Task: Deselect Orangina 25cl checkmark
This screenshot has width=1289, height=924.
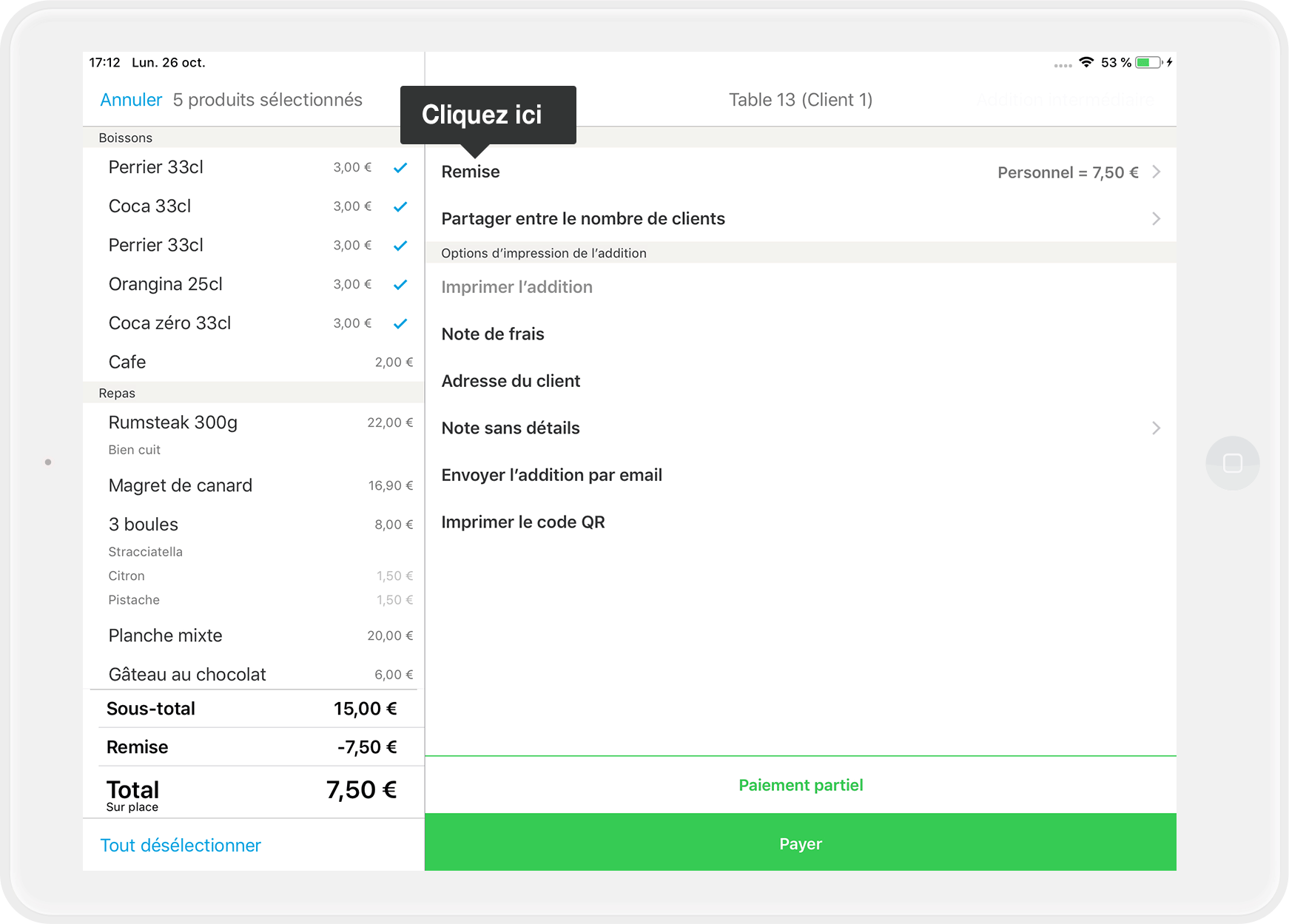Action: click(400, 284)
